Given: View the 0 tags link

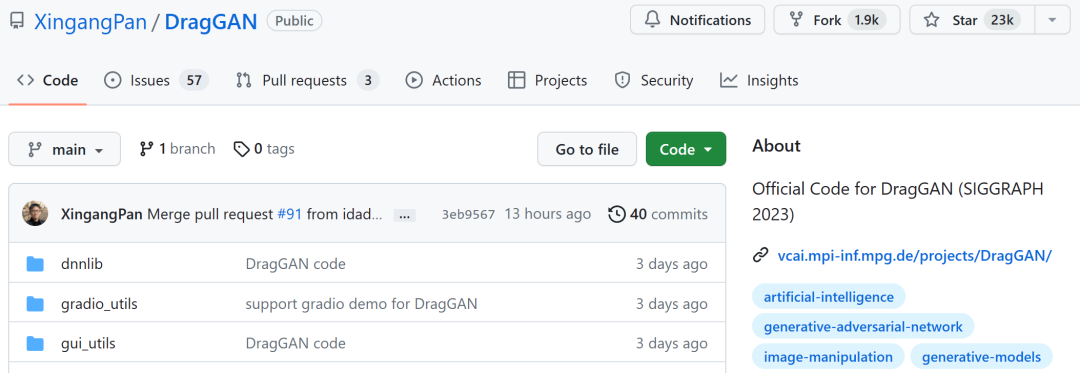Looking at the screenshot, I should (264, 149).
